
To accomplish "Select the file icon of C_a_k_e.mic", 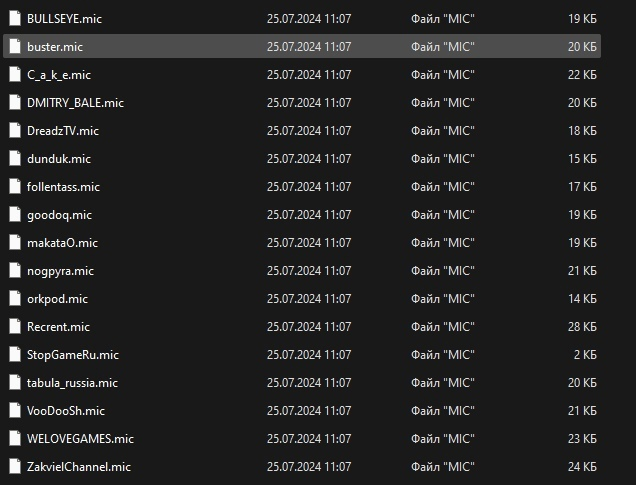I will [15, 74].
